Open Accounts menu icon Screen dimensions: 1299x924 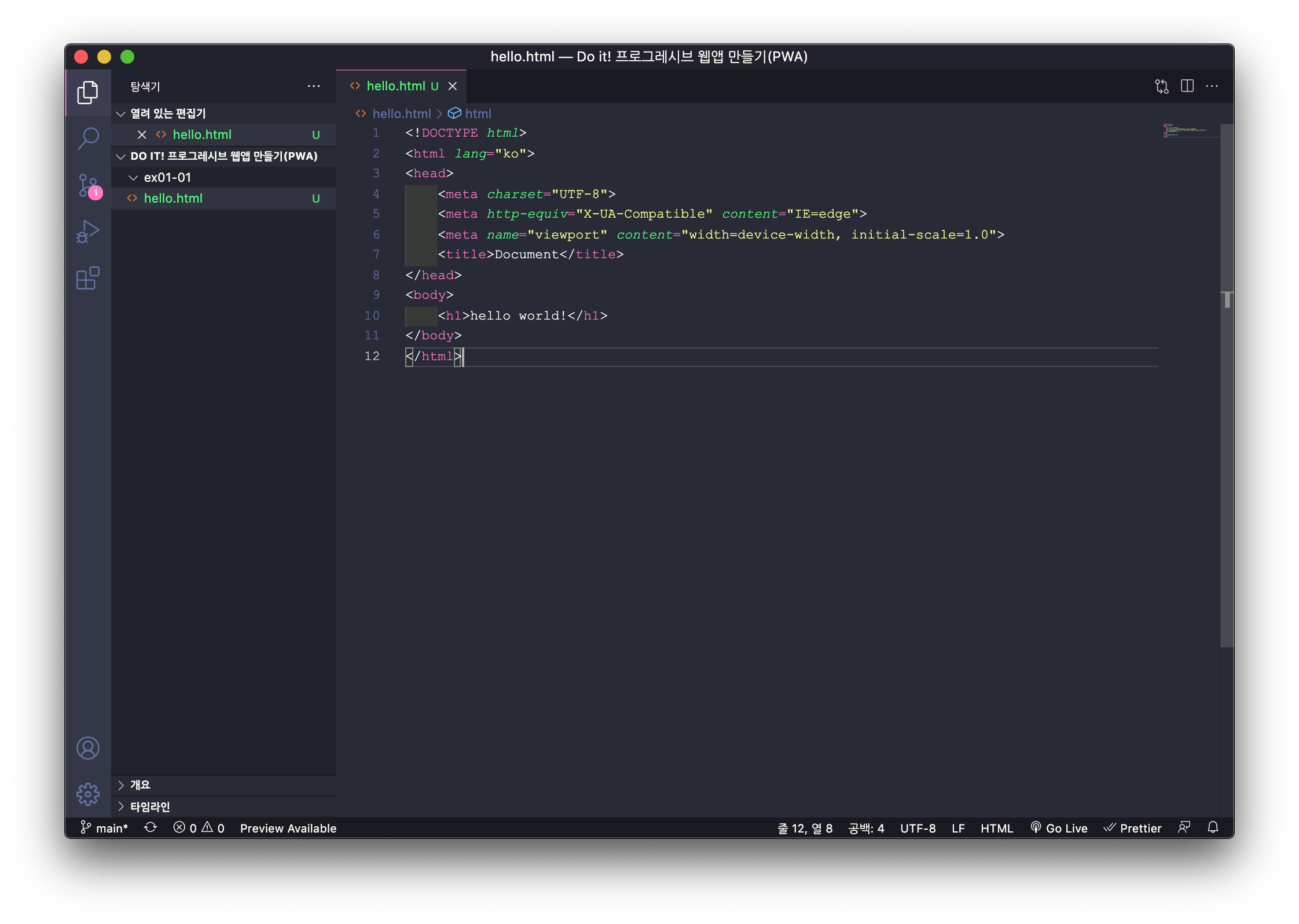coord(88,748)
